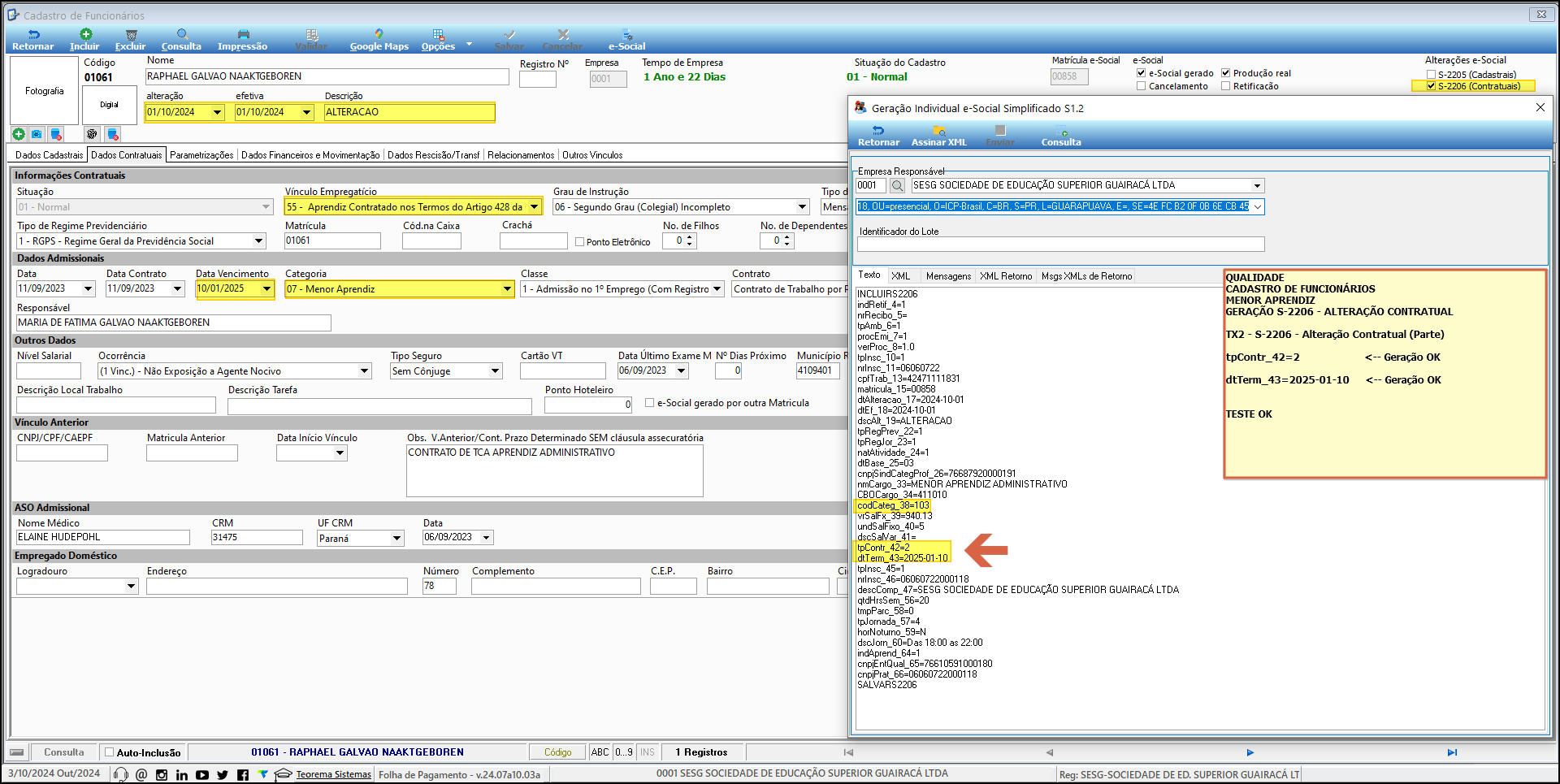Toggle the Produção real checkbox
The width and height of the screenshot is (1560, 784).
(1226, 73)
